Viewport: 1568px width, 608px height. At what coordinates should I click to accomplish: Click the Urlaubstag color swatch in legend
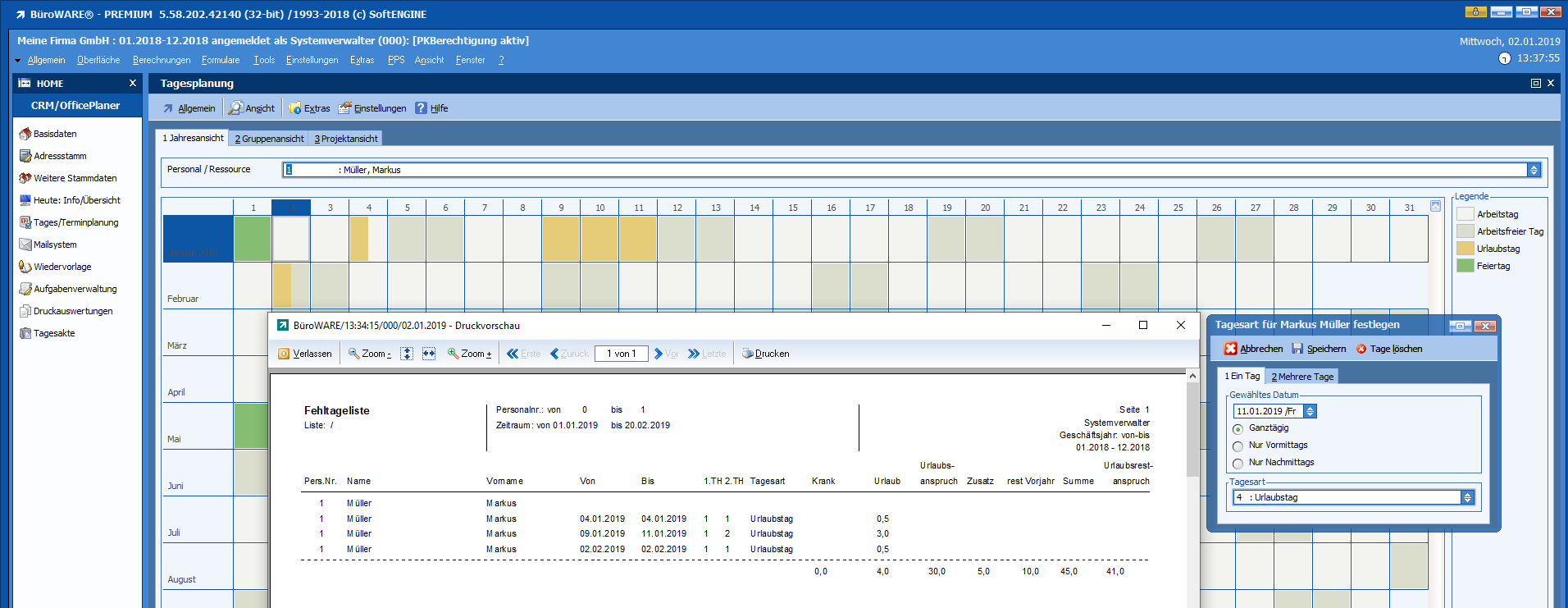point(1465,249)
